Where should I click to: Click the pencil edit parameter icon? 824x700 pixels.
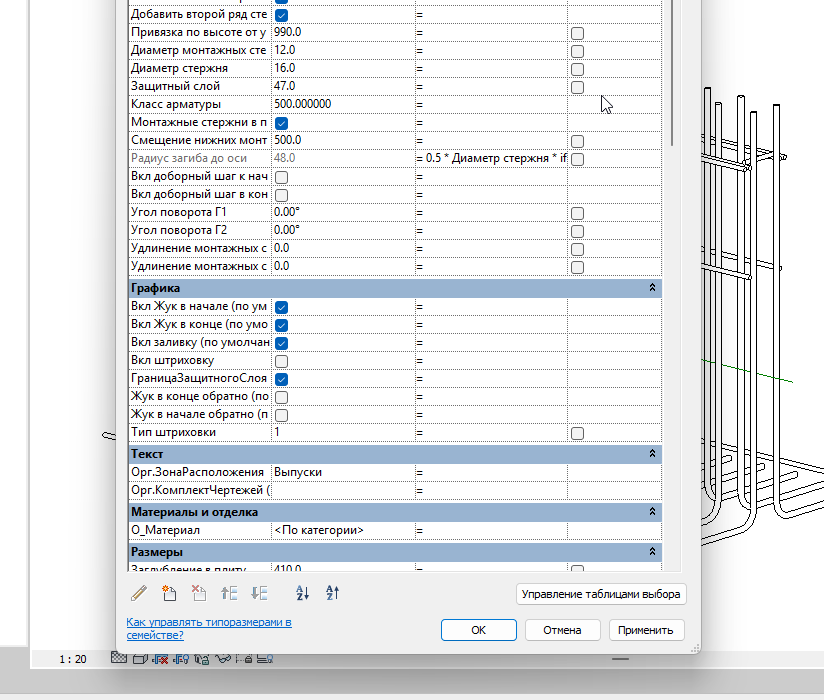click(139, 593)
